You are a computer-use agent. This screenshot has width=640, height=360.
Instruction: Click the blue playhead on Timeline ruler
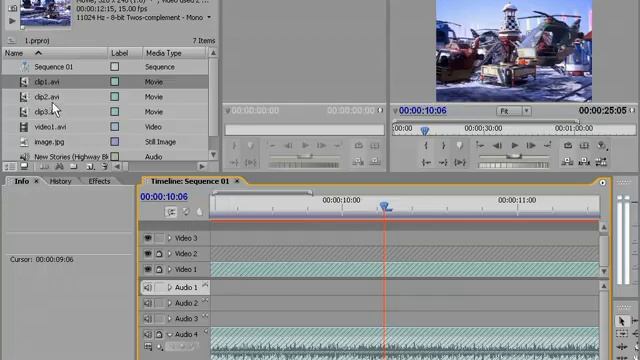[x=384, y=206]
